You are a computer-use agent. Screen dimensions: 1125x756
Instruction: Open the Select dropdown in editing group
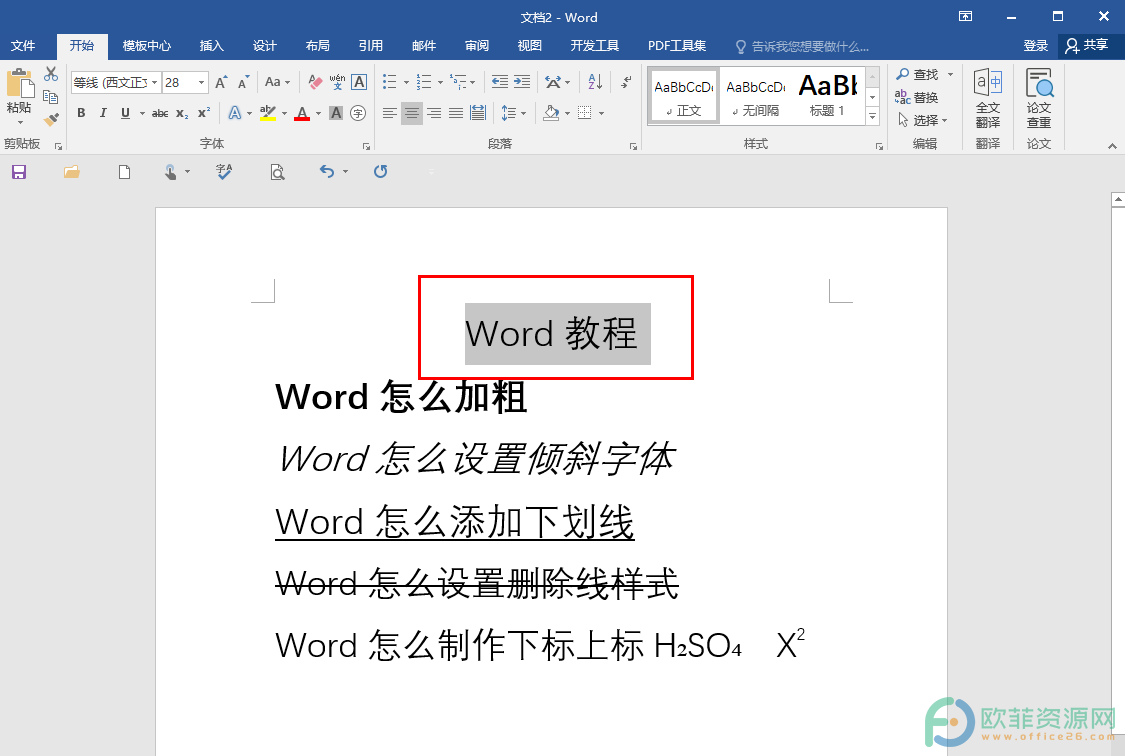[x=923, y=121]
